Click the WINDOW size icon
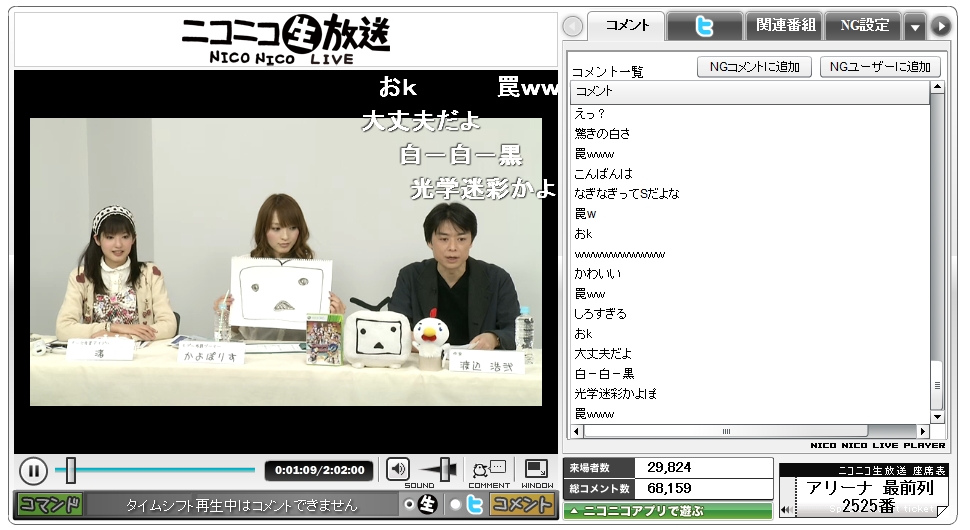This screenshot has width=970, height=530. (x=537, y=468)
